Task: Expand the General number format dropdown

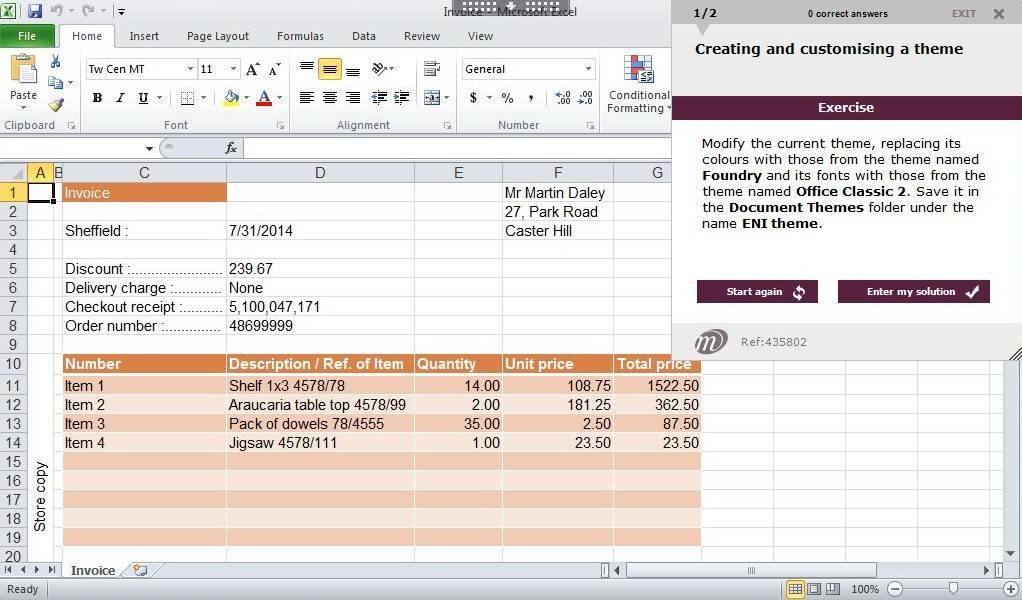Action: pyautogui.click(x=588, y=69)
